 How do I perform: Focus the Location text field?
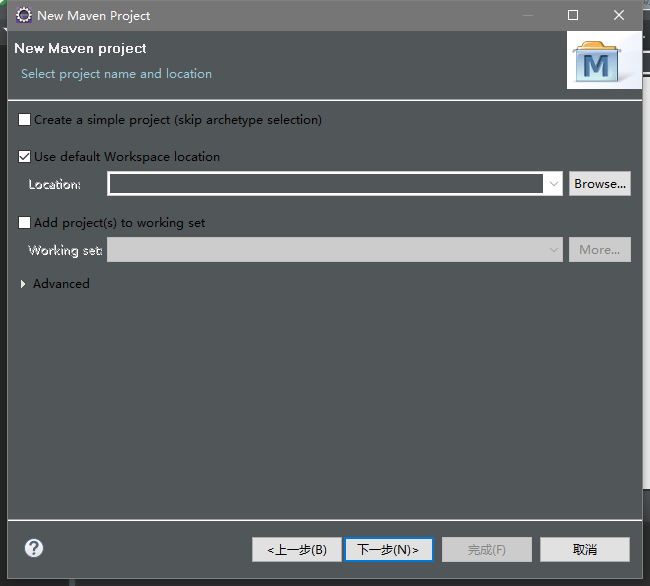(x=326, y=184)
